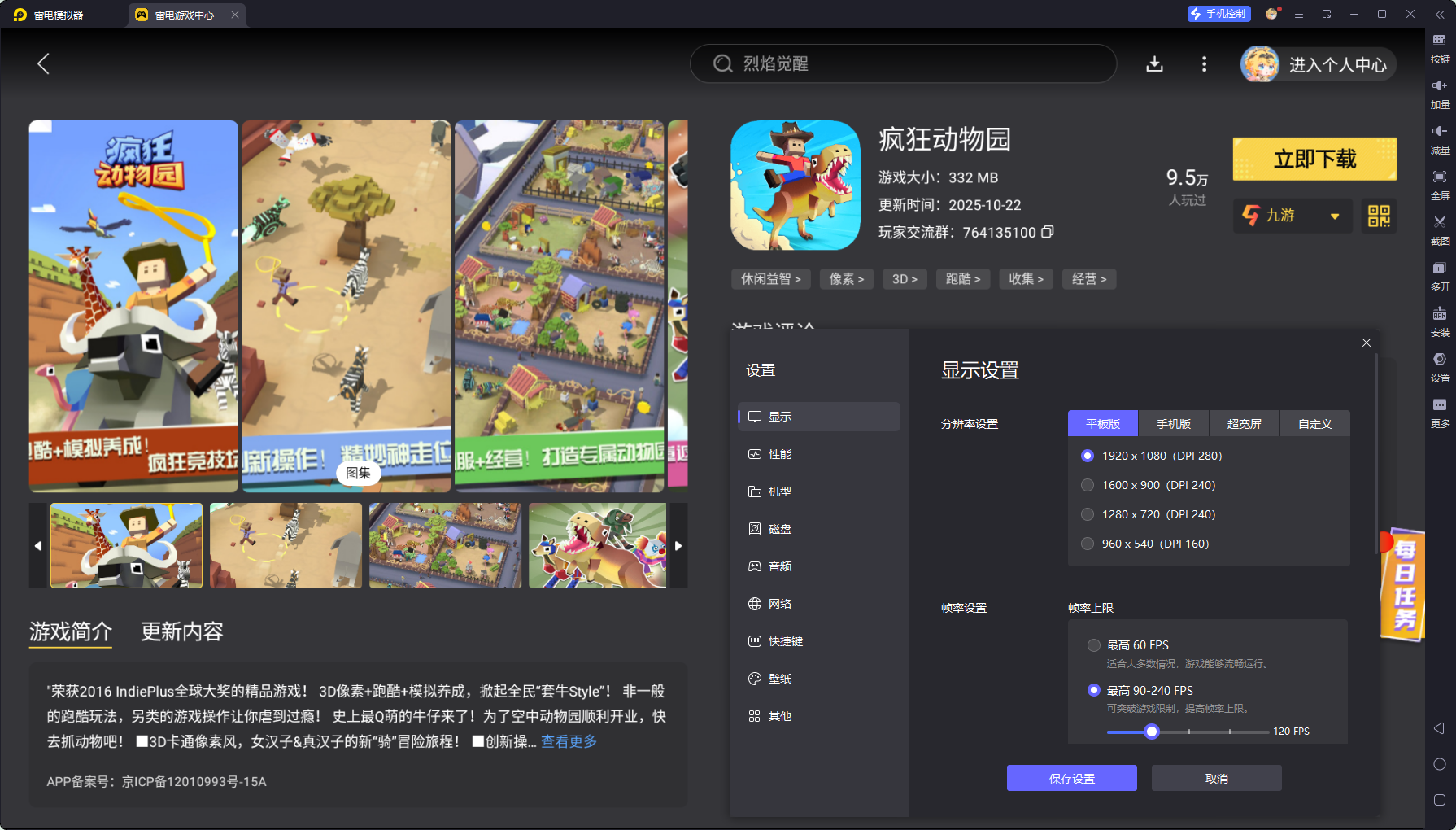This screenshot has width=1456, height=830.
Task: Tap the Android back triangle button
Action: coord(1439,728)
